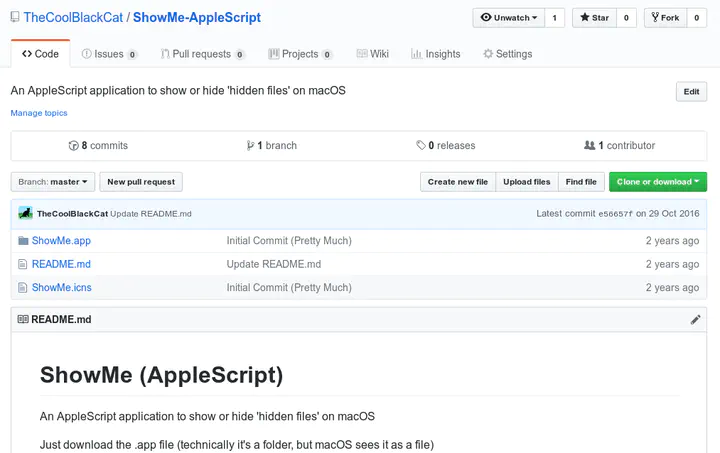Click the contributor people icon

[589, 146]
